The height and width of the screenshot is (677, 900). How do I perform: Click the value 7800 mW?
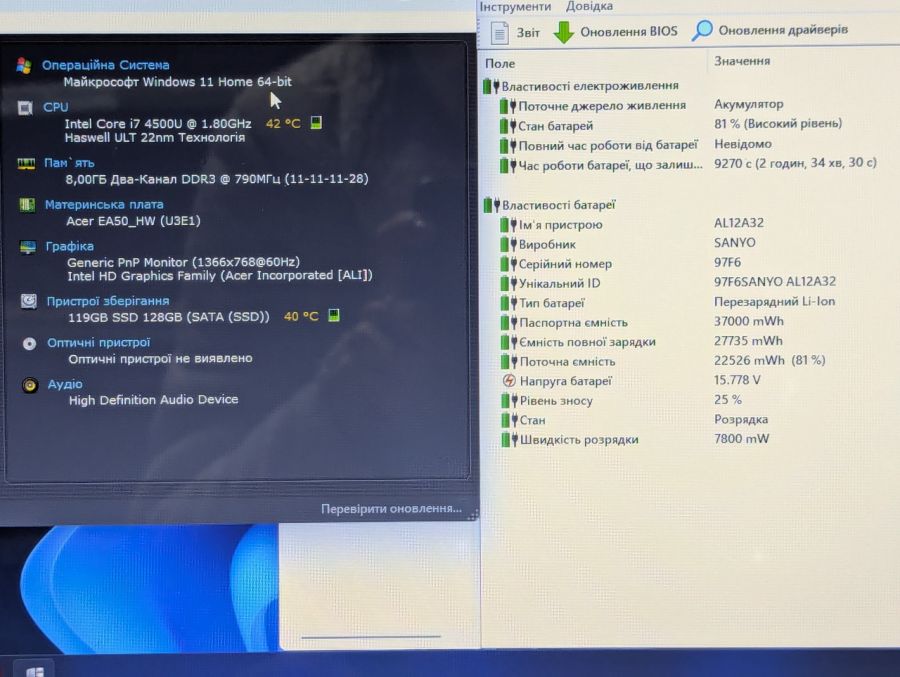coord(741,439)
